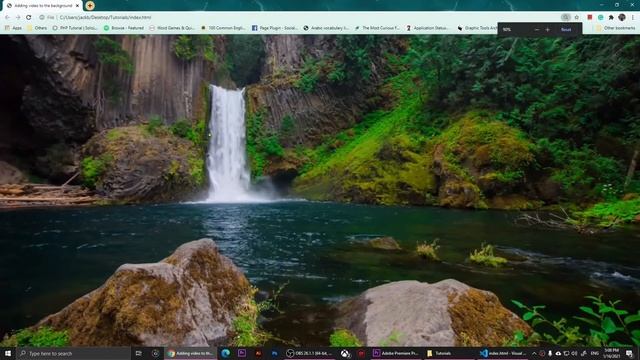The image size is (640, 360).
Task: Open Adobe Illustrator from the taskbar
Action: click(258, 353)
